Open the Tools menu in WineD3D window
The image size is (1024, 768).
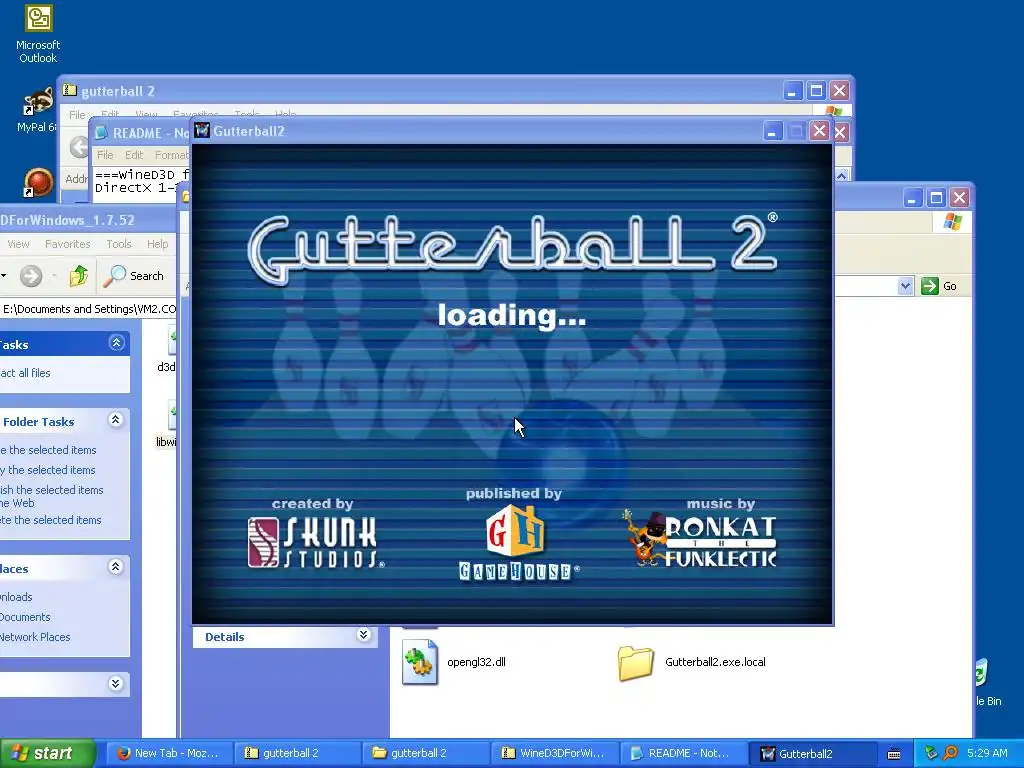pyautogui.click(x=119, y=244)
